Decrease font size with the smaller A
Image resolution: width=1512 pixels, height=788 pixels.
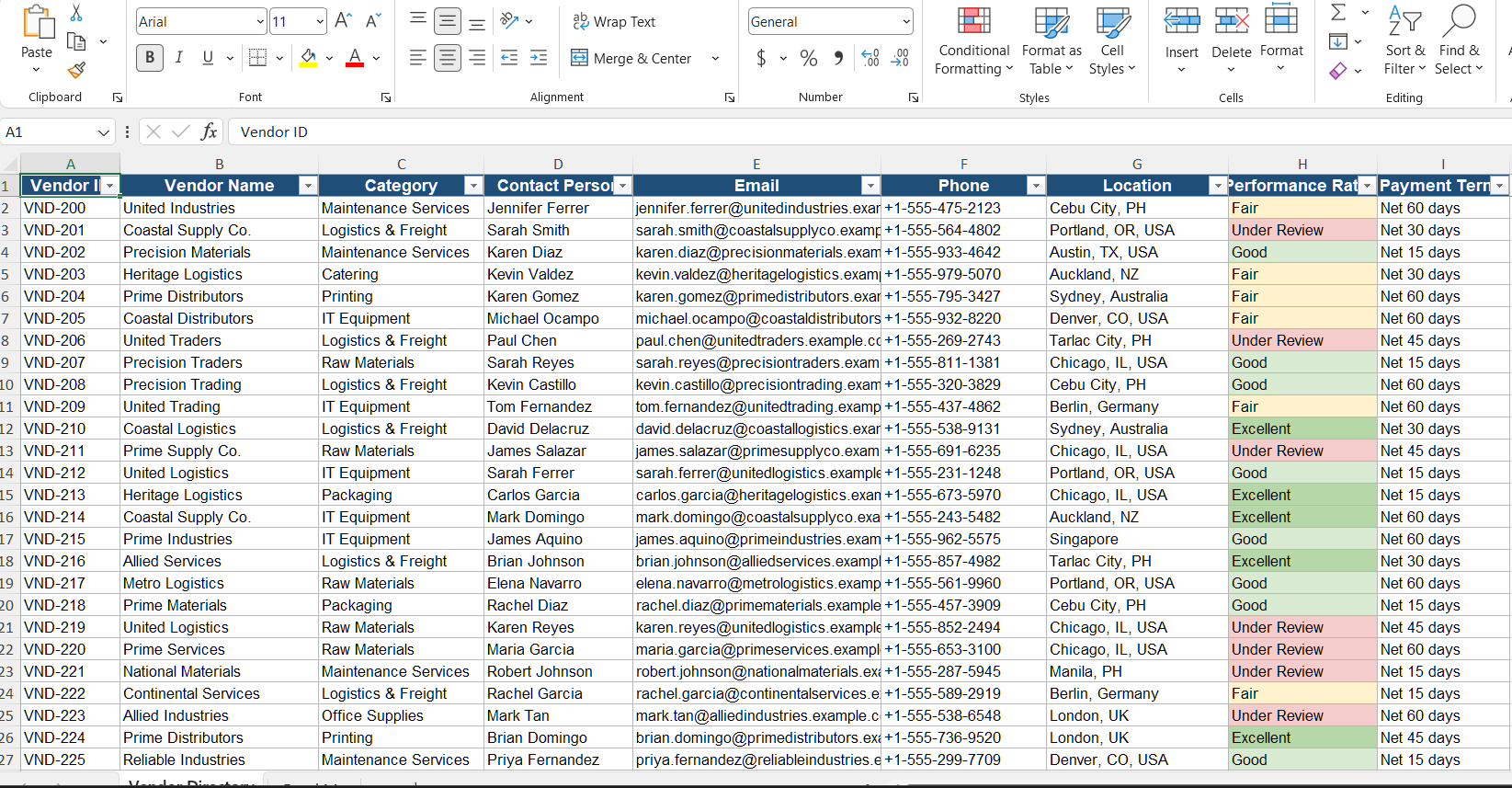pyautogui.click(x=373, y=21)
